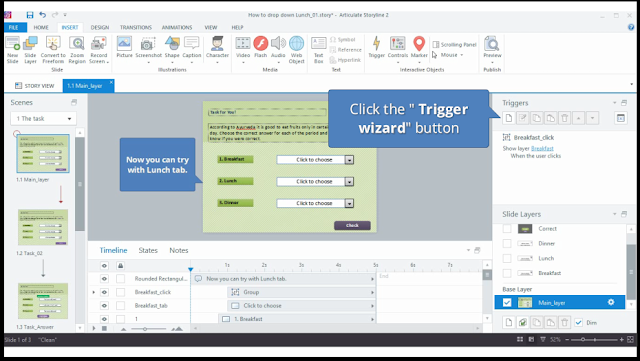The image size is (640, 361).
Task: Click the Save icon in quick access toolbar
Action: pos(30,15)
